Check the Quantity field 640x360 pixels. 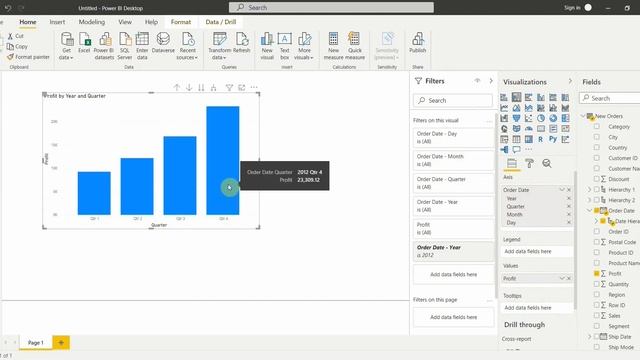click(x=597, y=284)
